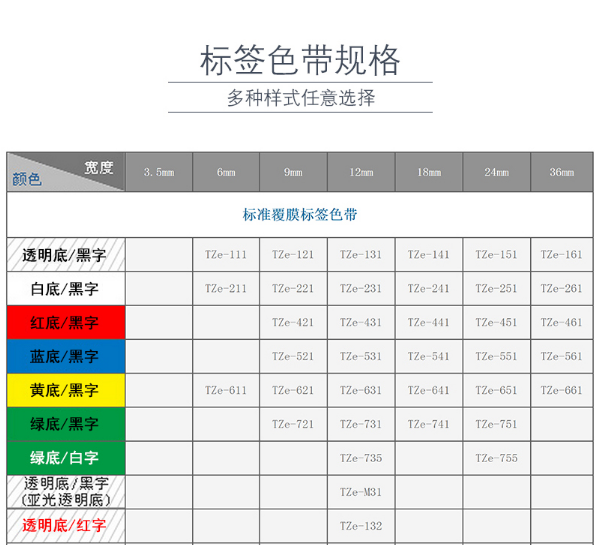Click cell TZe-755
The height and width of the screenshot is (545, 601).
[x=497, y=458]
